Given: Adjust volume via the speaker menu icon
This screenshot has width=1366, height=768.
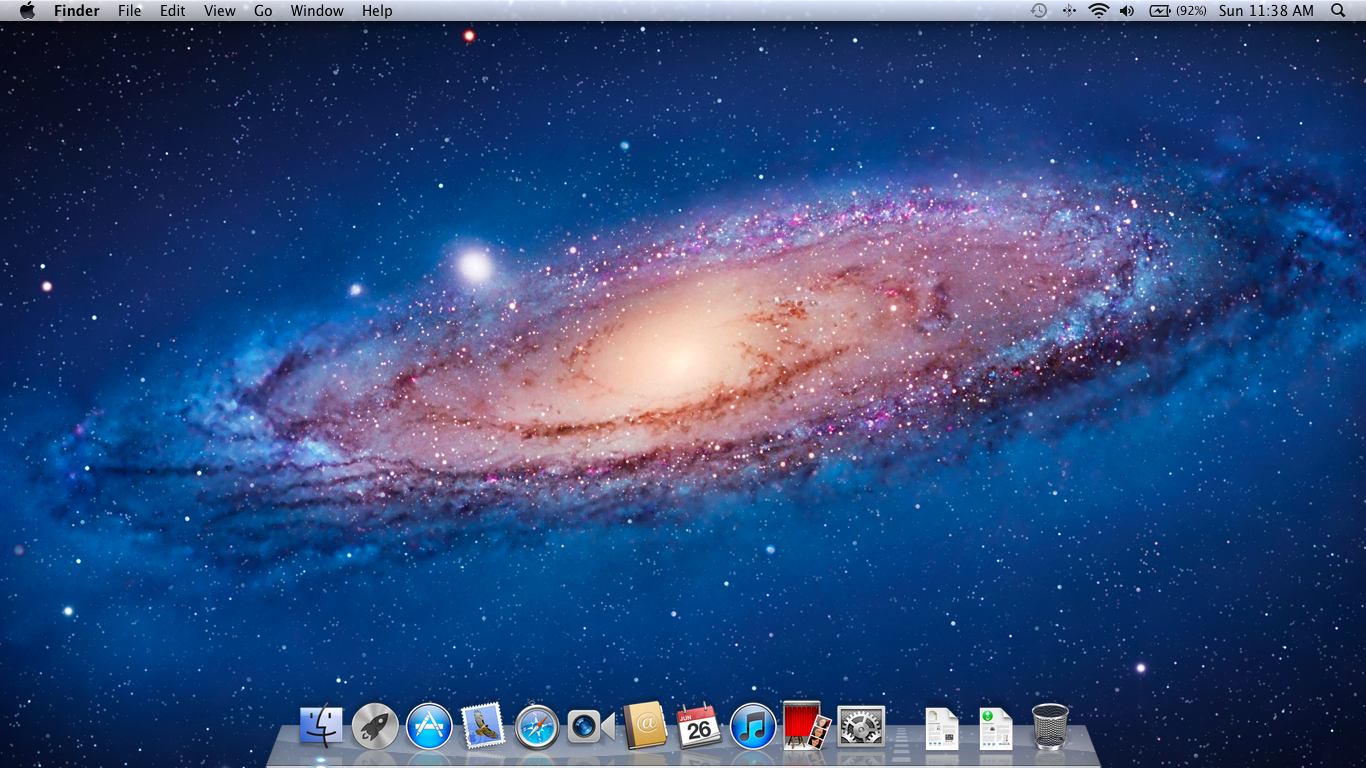Looking at the screenshot, I should click(1128, 11).
